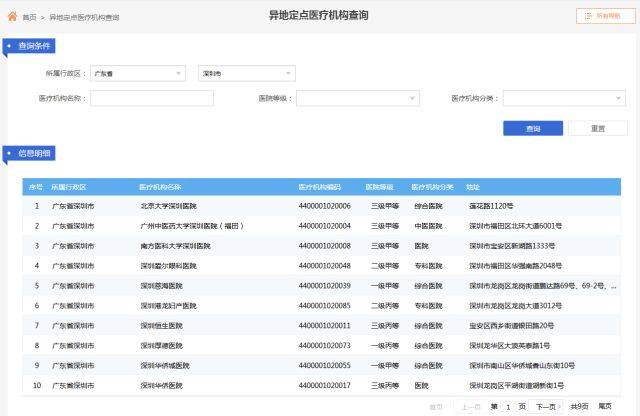Click the home icon in breadcrumb

pos(12,17)
